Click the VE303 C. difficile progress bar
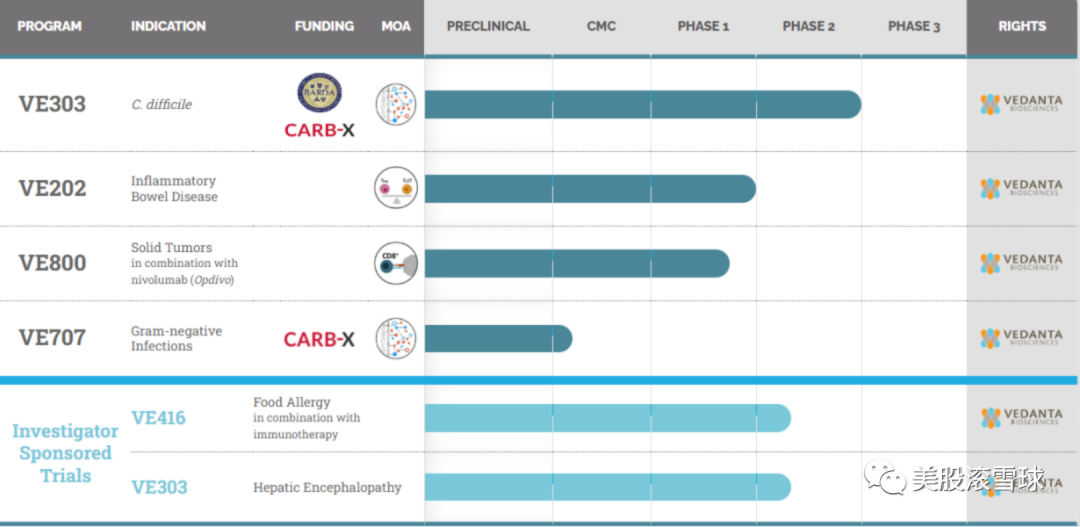 coord(642,104)
